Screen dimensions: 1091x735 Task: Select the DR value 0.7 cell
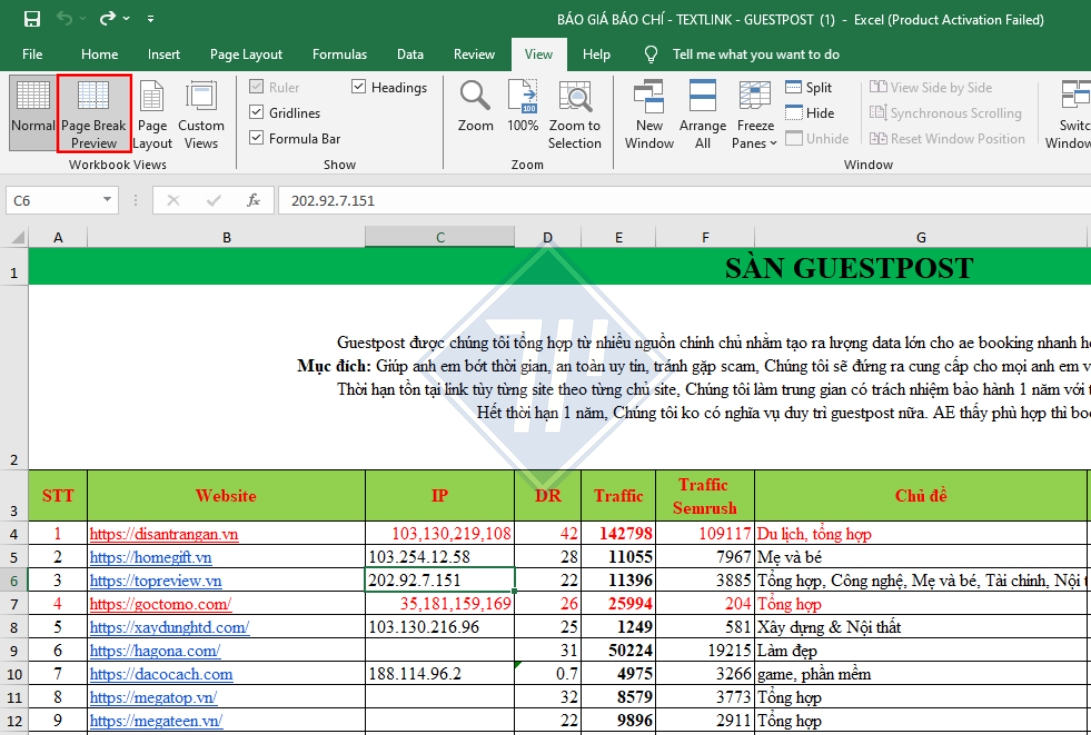click(x=548, y=674)
